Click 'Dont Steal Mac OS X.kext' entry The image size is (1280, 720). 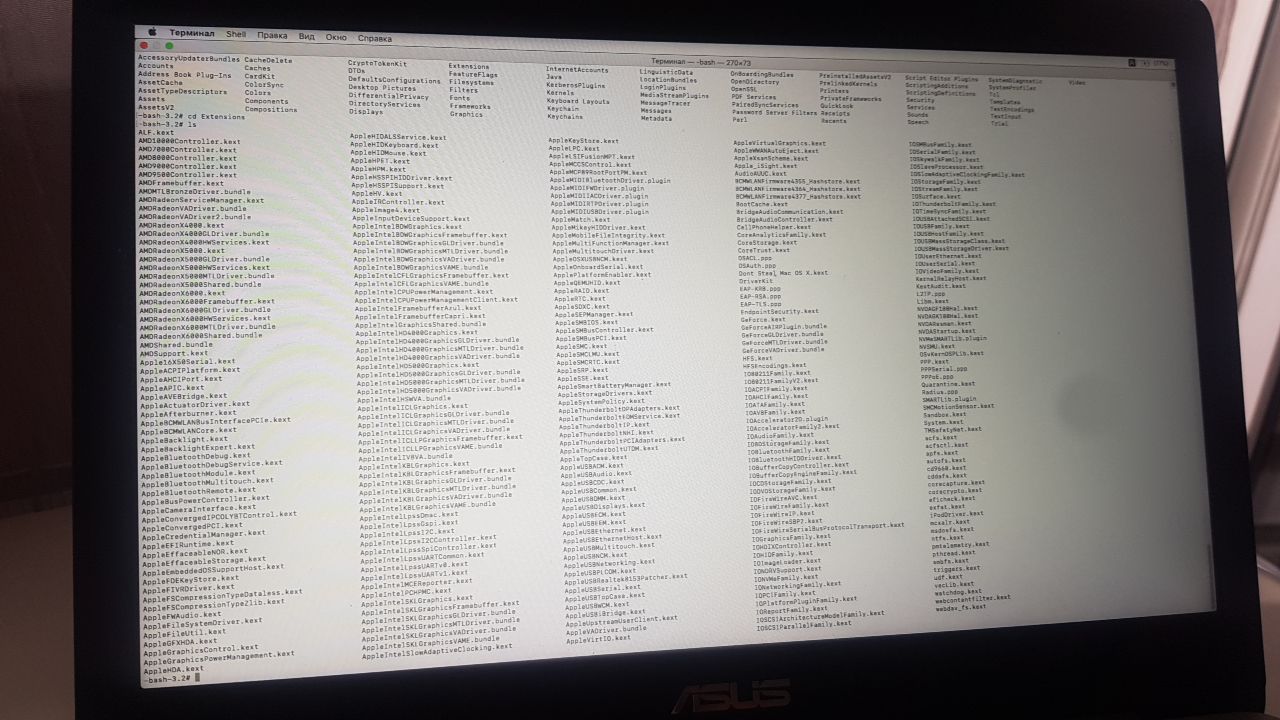(x=784, y=272)
